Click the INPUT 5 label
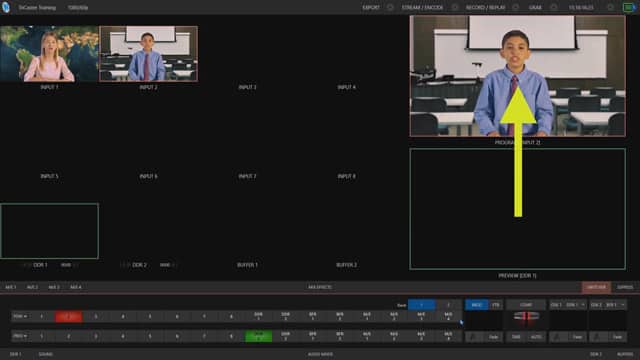The height and width of the screenshot is (360, 640). tap(49, 176)
